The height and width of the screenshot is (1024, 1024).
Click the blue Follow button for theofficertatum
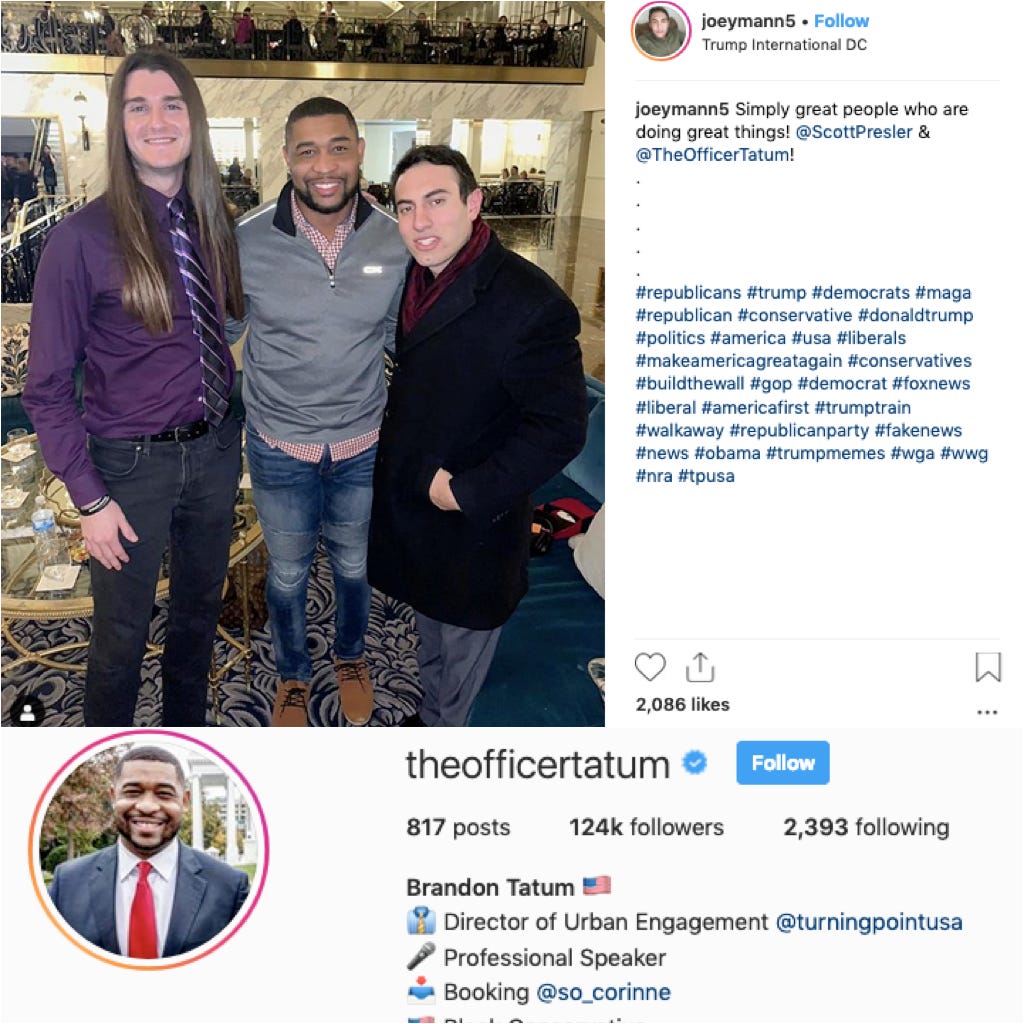(782, 762)
